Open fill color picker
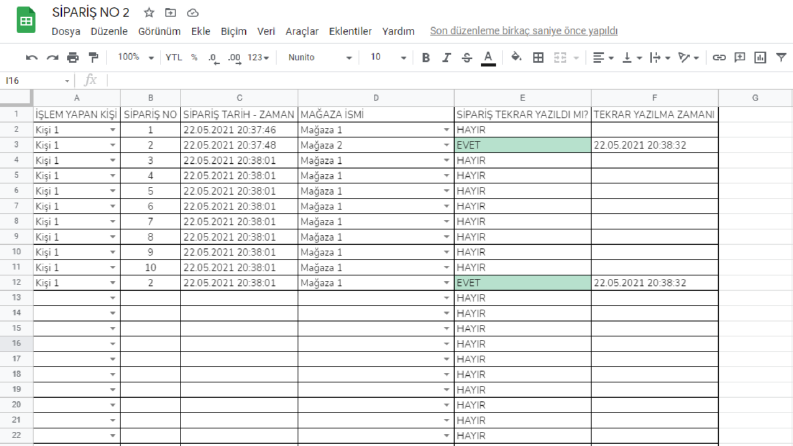 (516, 57)
